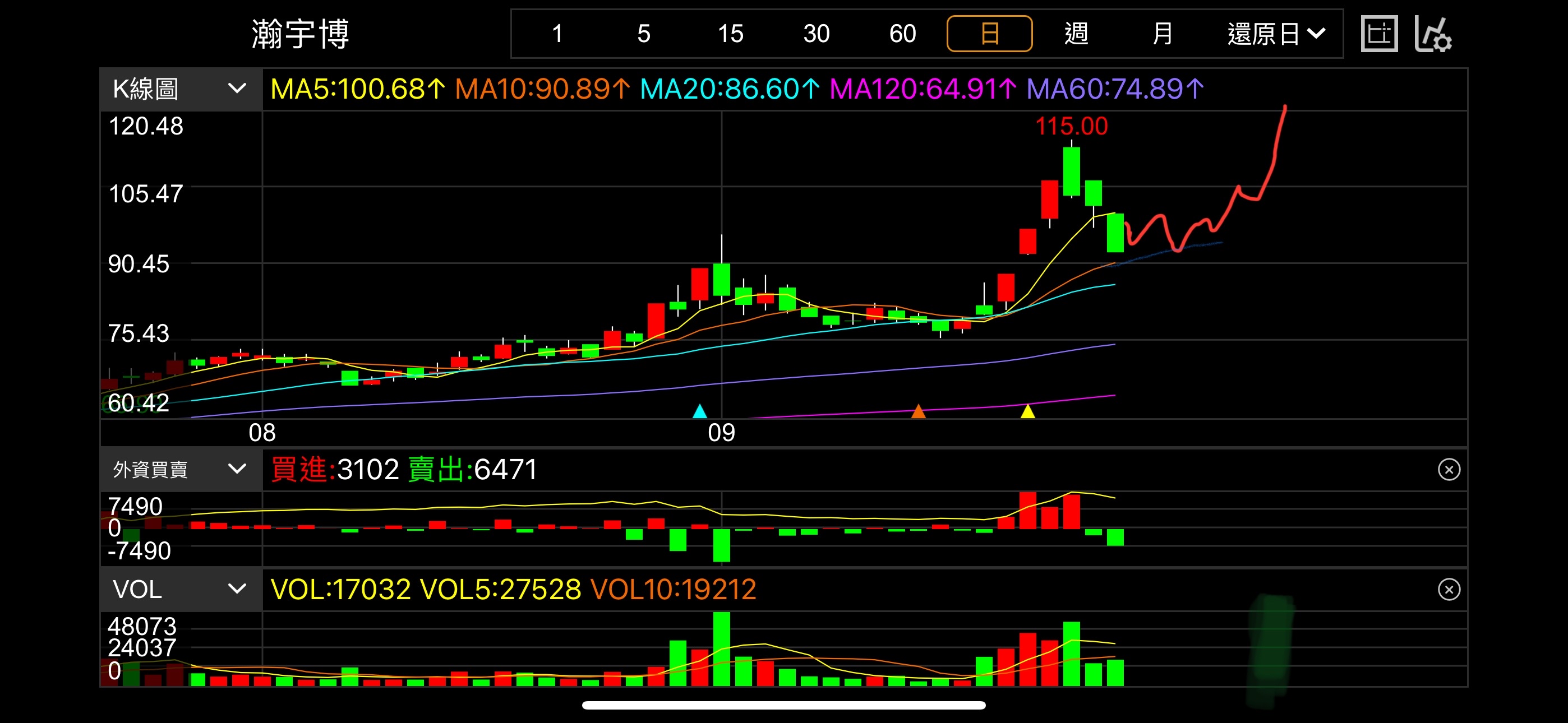Image resolution: width=1568 pixels, height=723 pixels.
Task: Switch to the 5-minute timeframe
Action: (643, 34)
